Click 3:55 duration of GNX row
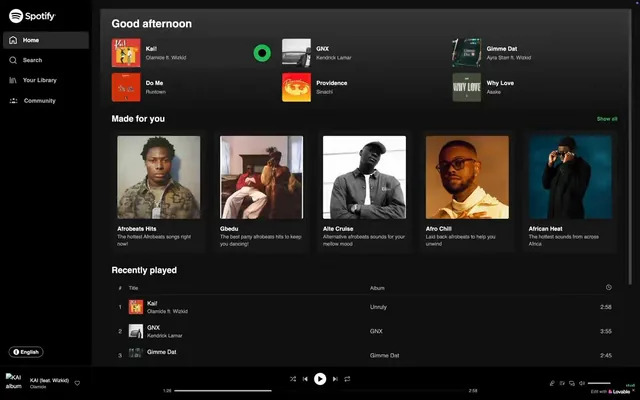This screenshot has height=400, width=640. (x=606, y=331)
